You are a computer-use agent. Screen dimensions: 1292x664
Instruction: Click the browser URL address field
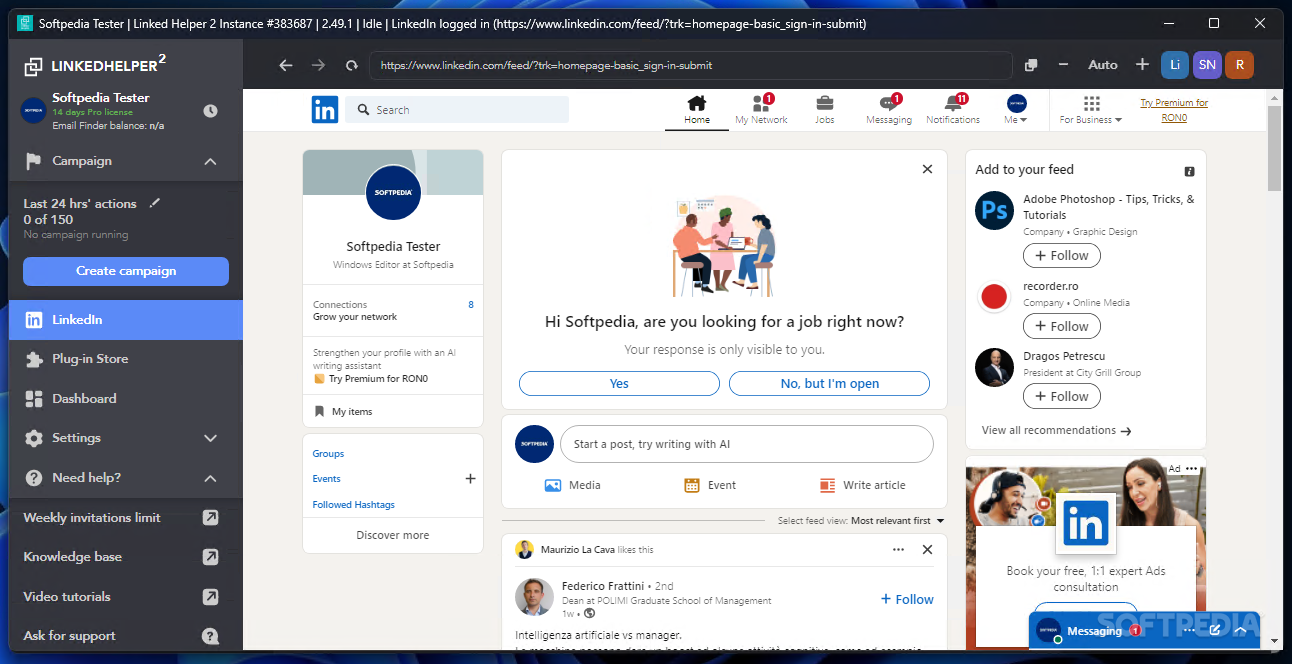[x=691, y=65]
